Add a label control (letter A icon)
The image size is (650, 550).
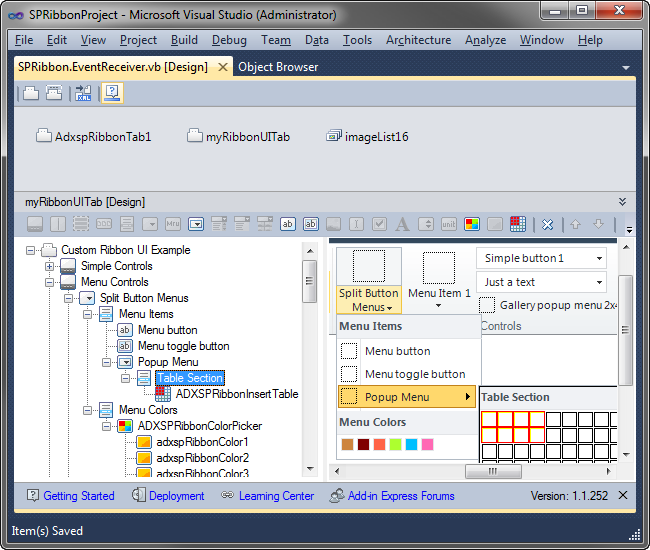402,224
